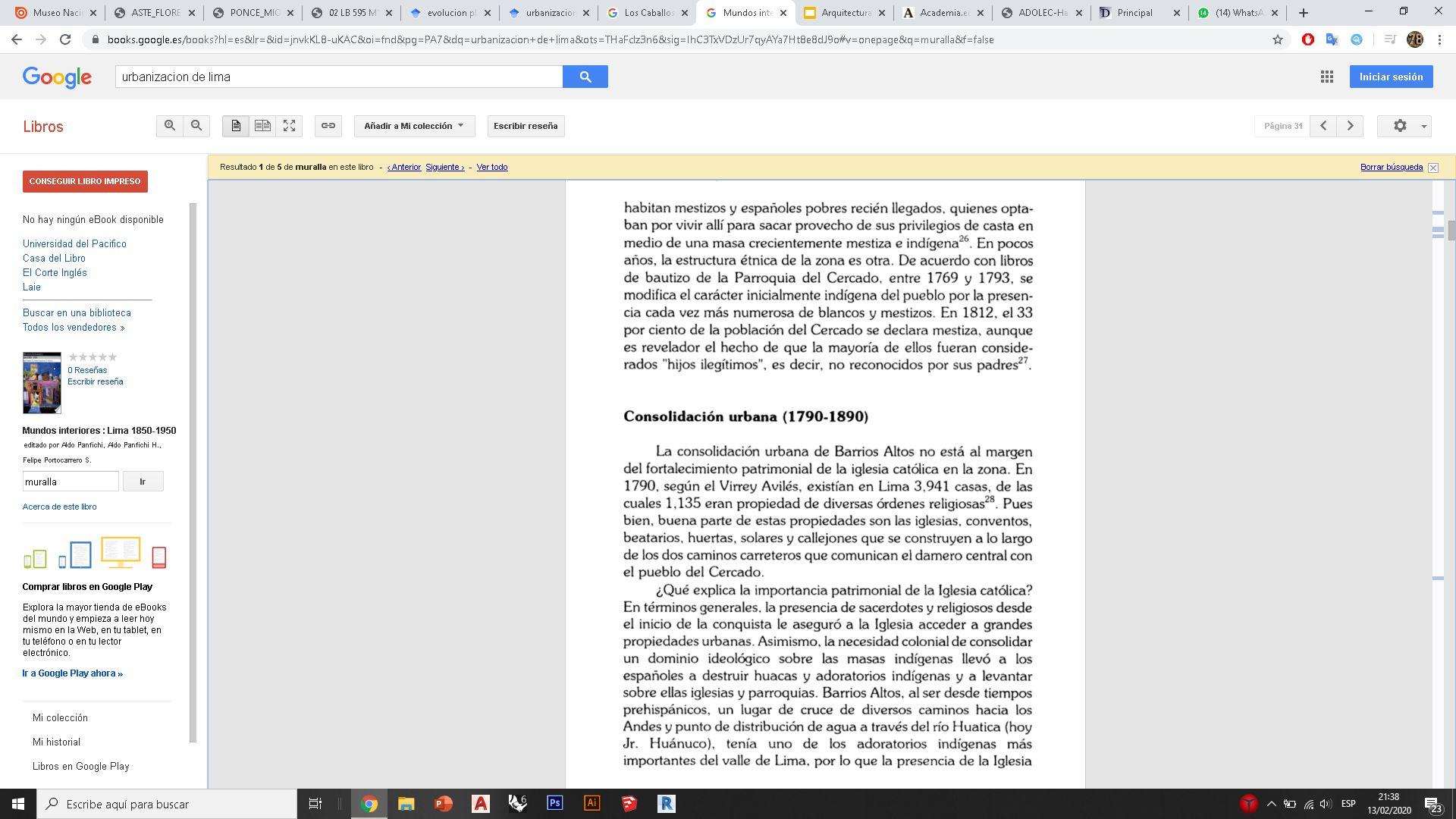Open Photoshop from the taskbar
The height and width of the screenshot is (819, 1456).
555,804
